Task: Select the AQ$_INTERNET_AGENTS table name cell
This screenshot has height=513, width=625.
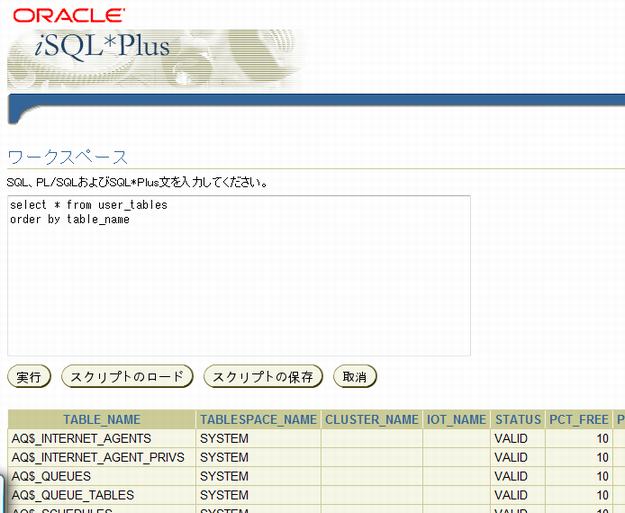Action: [102, 438]
